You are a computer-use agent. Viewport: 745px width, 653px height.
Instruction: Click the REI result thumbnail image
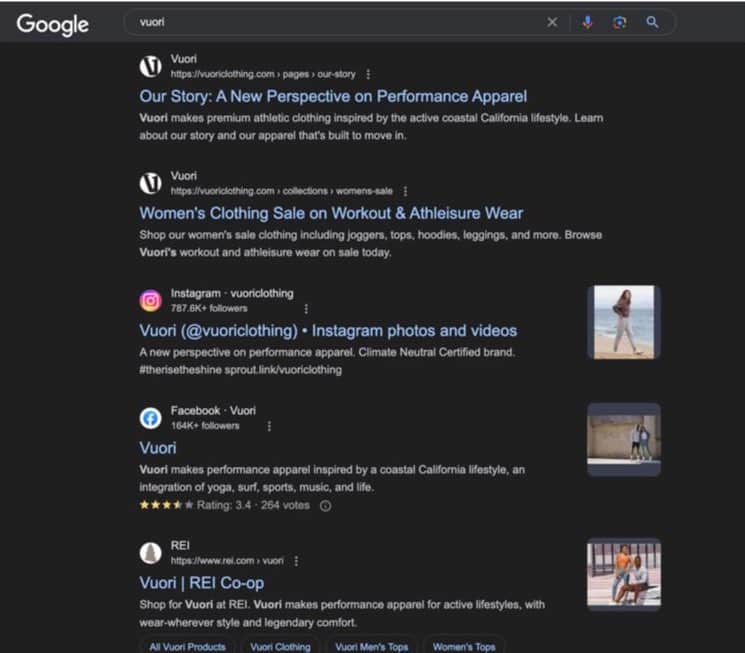pos(624,575)
